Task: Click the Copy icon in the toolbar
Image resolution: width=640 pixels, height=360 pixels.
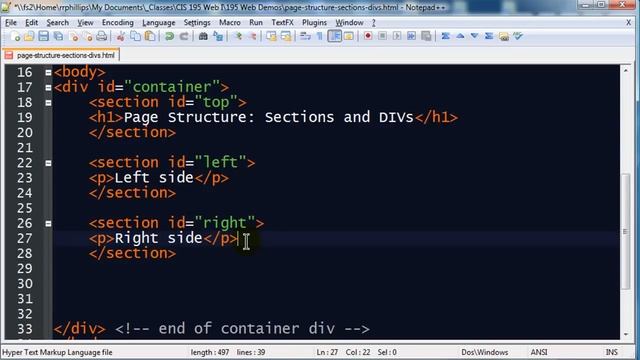Action: [x=135, y=37]
